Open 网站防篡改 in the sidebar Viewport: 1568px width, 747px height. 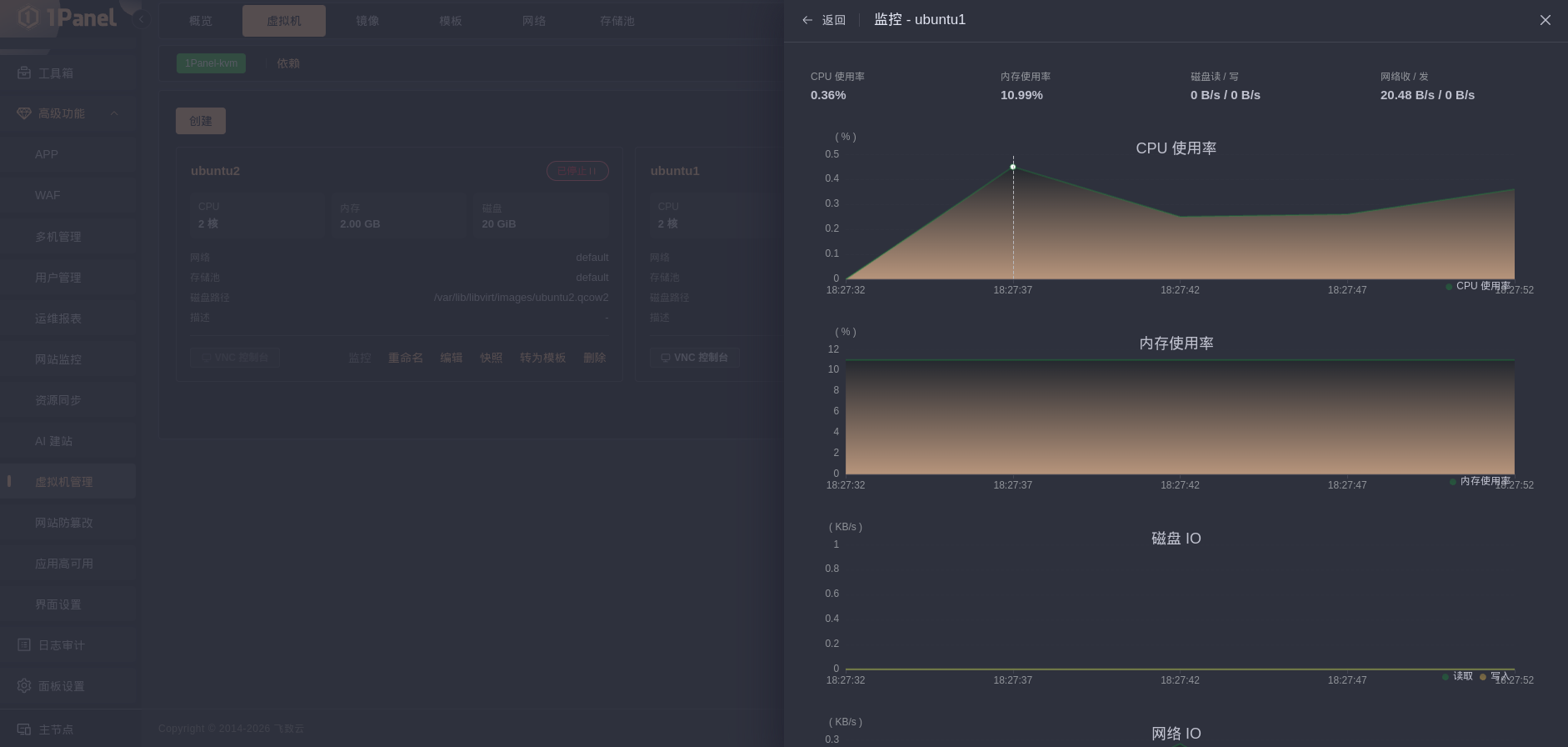coord(68,523)
